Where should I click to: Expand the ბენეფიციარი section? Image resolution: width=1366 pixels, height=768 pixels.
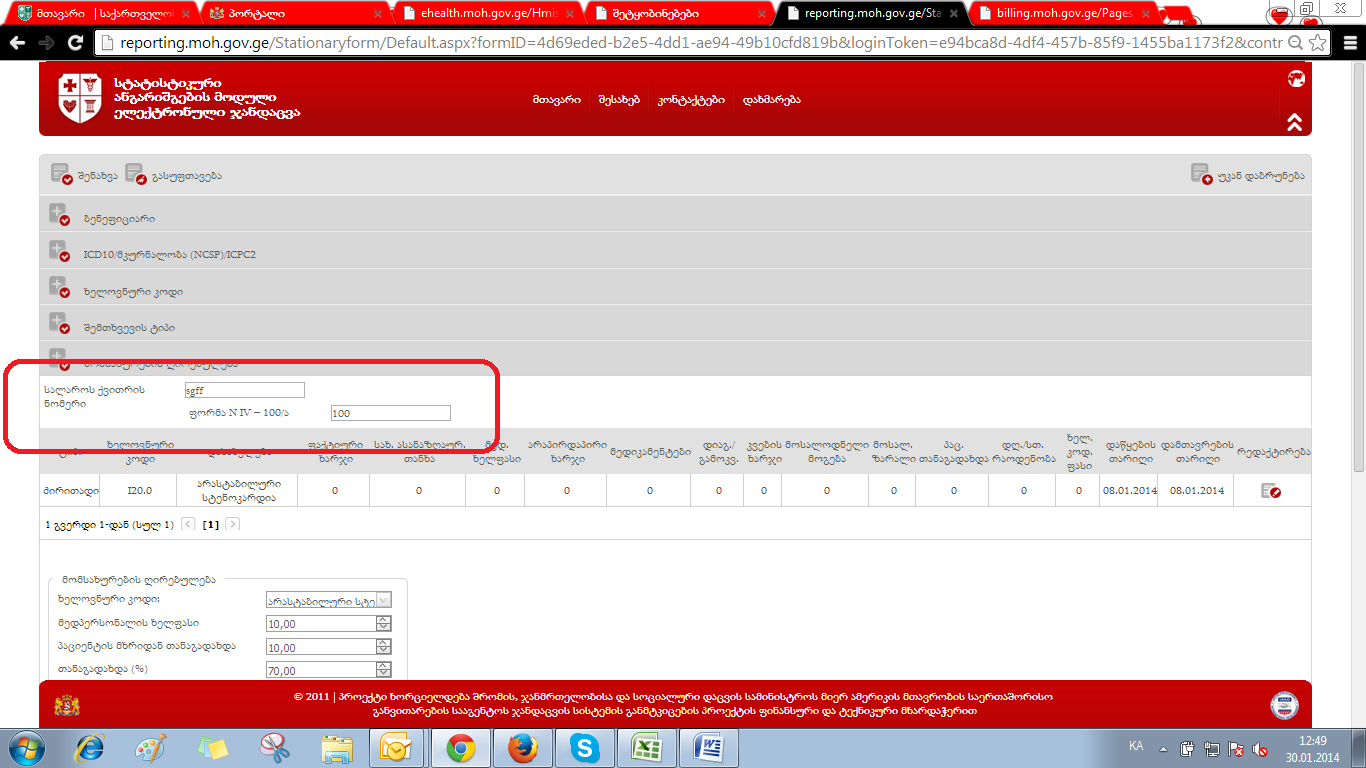pyautogui.click(x=59, y=216)
